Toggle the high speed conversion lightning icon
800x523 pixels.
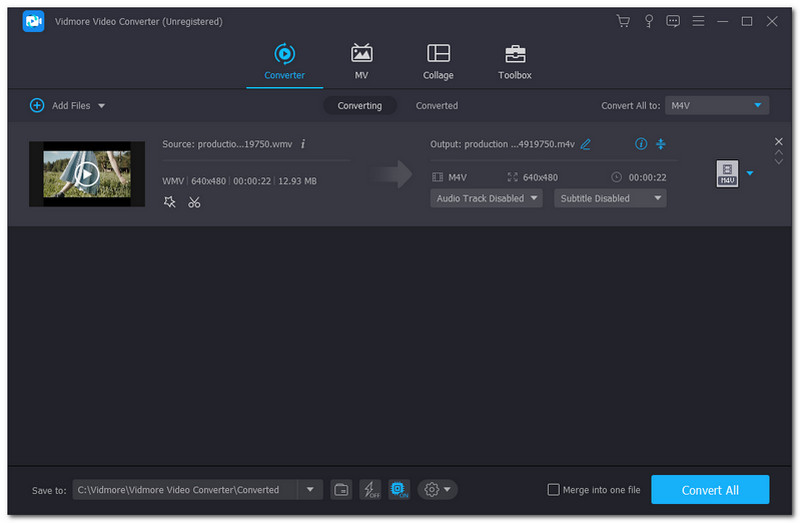tap(370, 489)
